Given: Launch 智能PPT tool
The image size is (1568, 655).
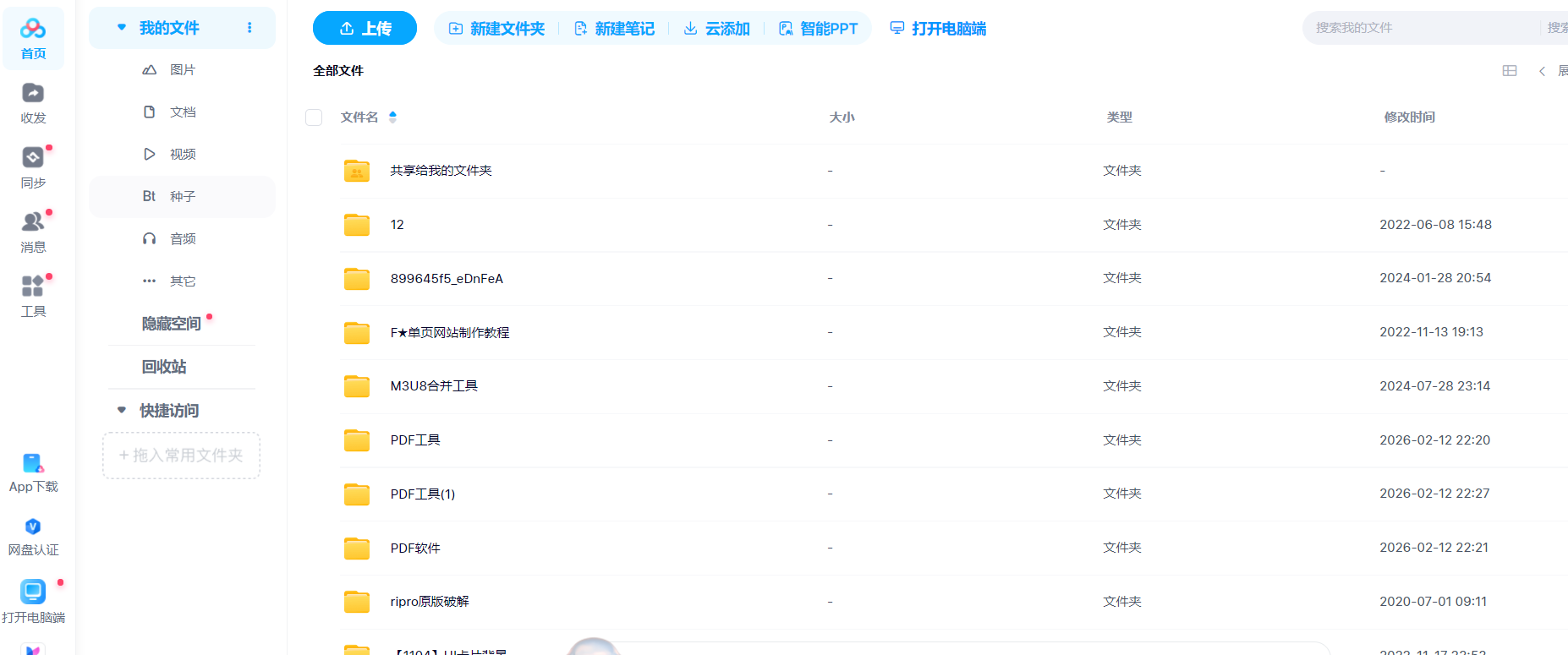Looking at the screenshot, I should 818,29.
